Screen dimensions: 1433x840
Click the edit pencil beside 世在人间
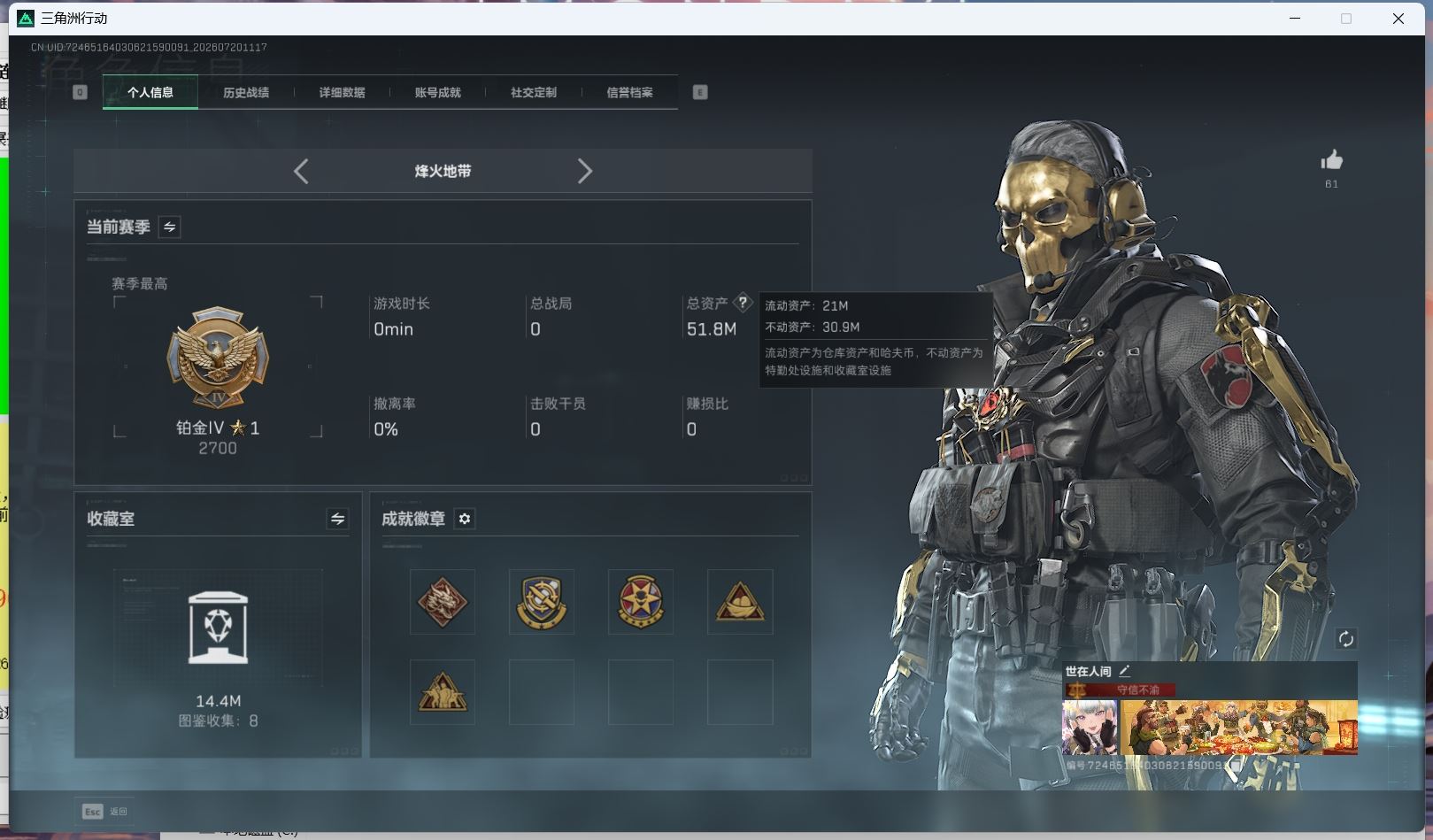[x=1125, y=671]
